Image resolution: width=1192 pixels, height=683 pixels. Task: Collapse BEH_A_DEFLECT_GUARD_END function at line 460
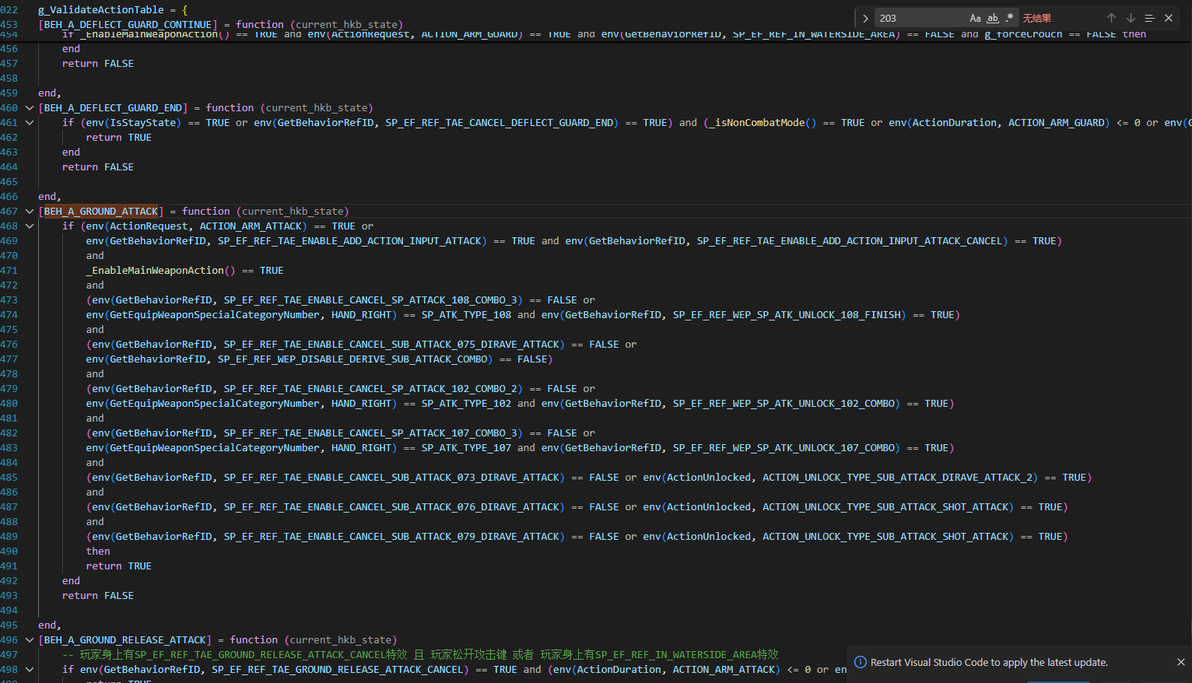[30, 108]
